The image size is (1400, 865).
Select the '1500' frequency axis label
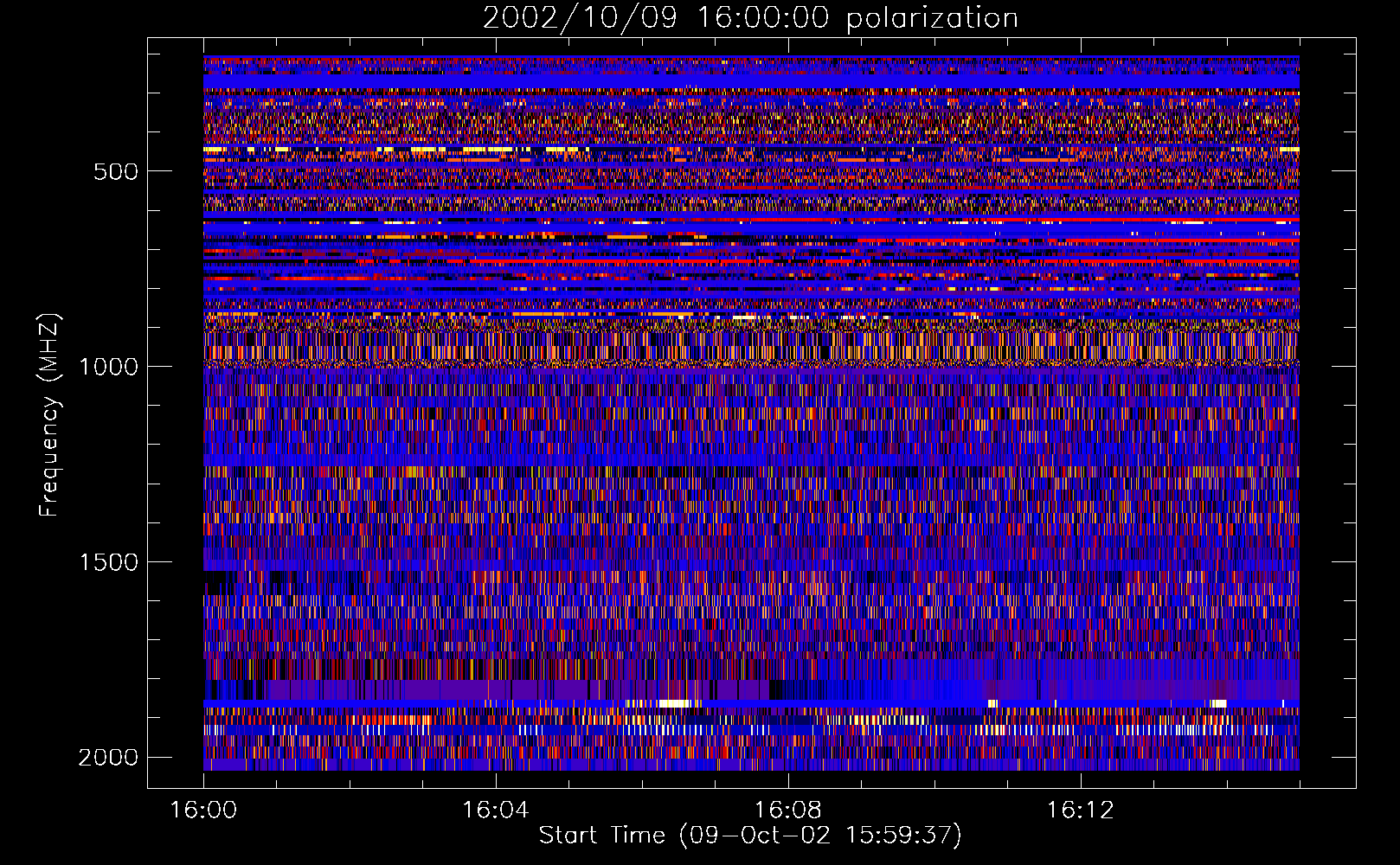(108, 562)
